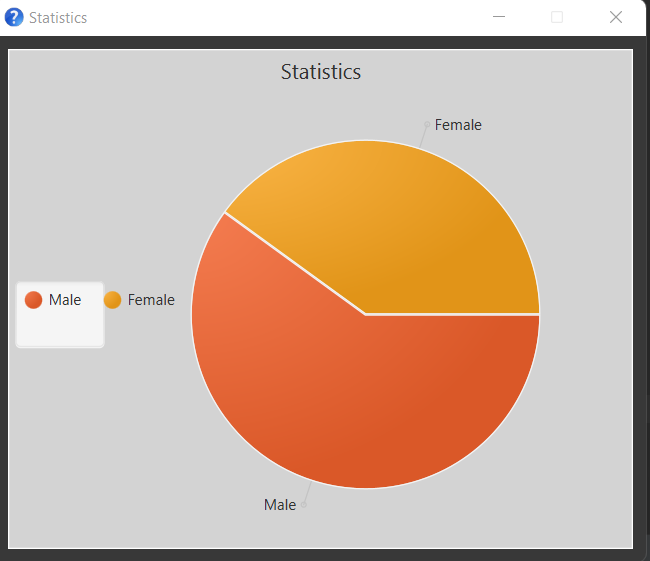Click the Female label above the pie
Image resolution: width=650 pixels, height=561 pixels.
tap(458, 125)
